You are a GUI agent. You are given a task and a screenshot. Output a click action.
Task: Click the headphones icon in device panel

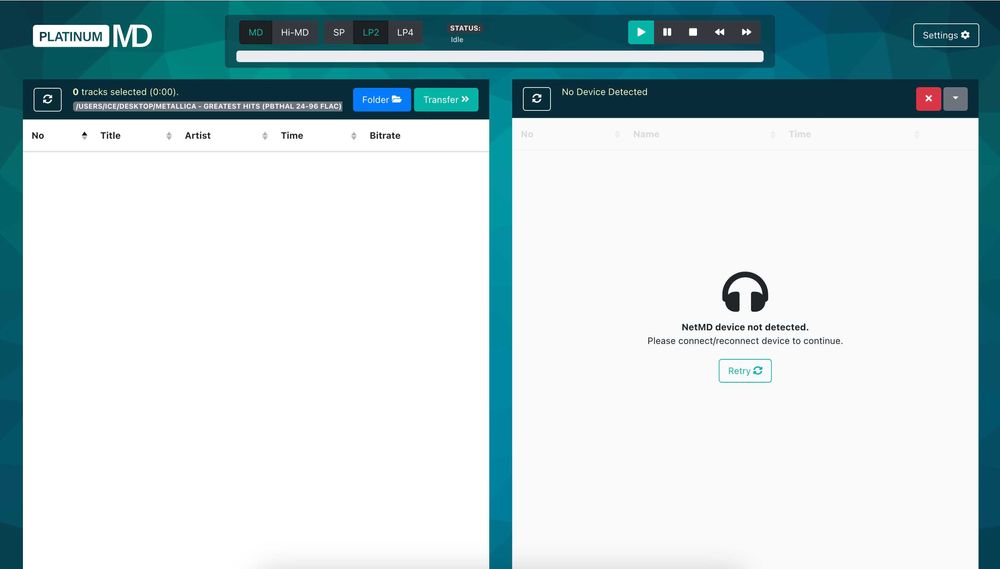click(x=745, y=292)
